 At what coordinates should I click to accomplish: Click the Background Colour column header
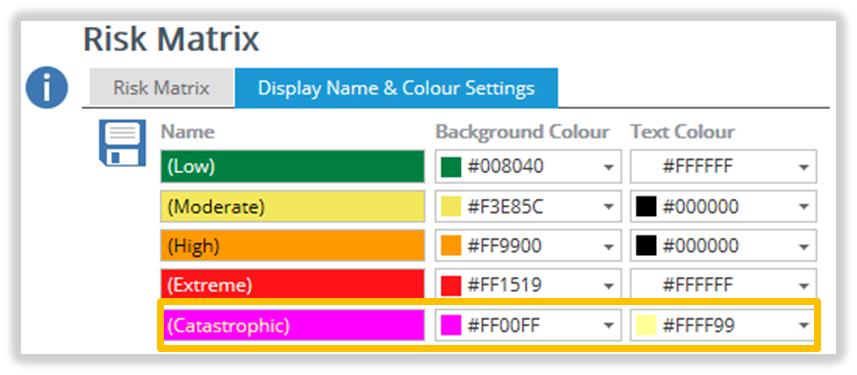pyautogui.click(x=522, y=132)
